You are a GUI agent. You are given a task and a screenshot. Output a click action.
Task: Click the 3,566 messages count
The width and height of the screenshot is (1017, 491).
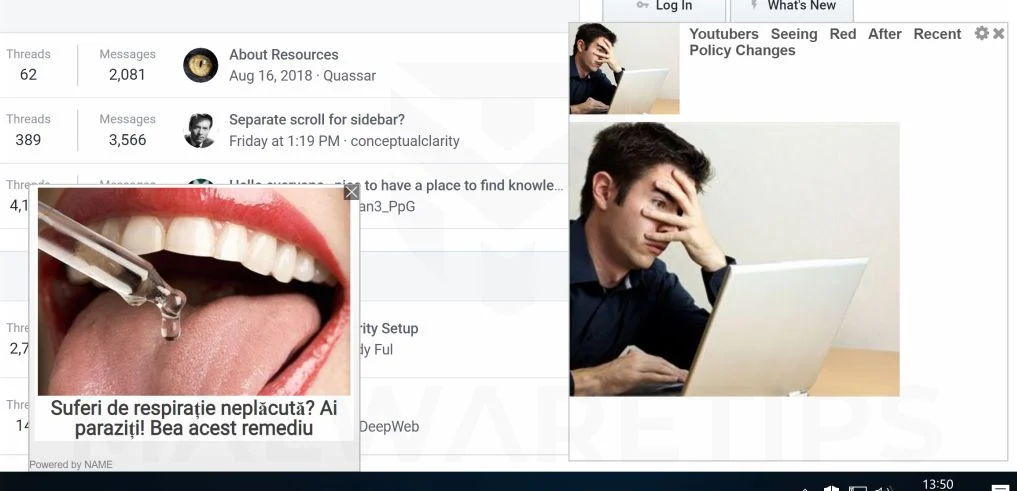(127, 140)
